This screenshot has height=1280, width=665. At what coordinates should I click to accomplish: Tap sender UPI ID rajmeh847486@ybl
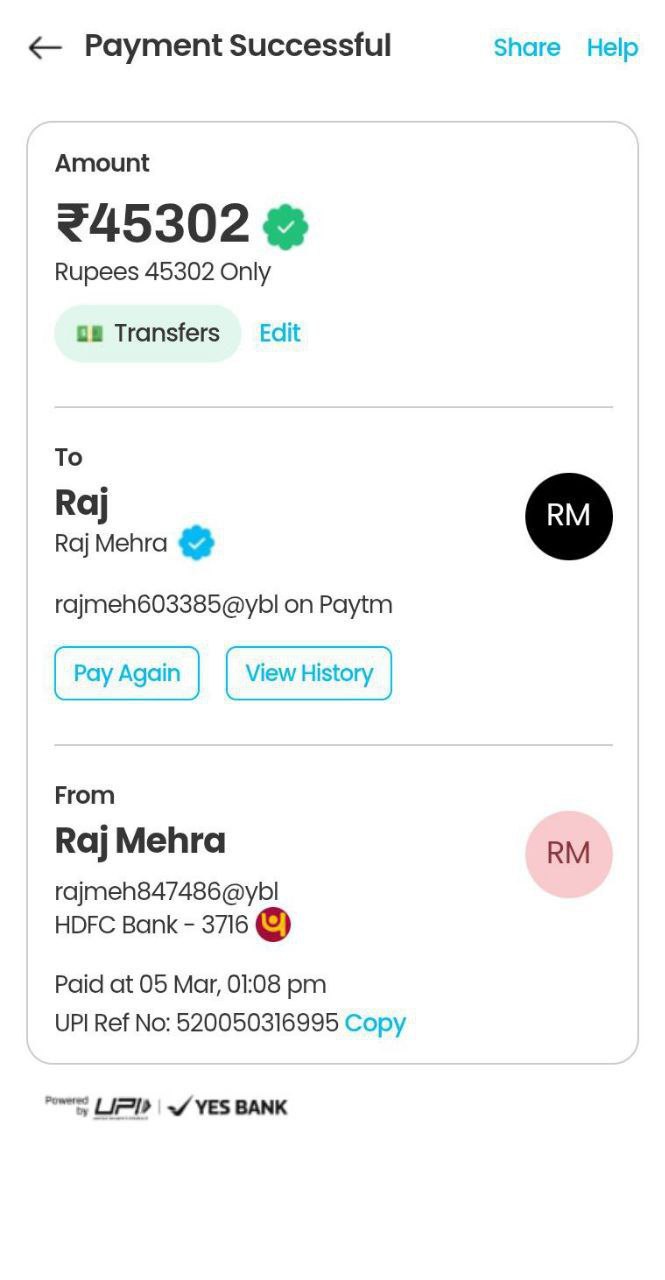[166, 891]
